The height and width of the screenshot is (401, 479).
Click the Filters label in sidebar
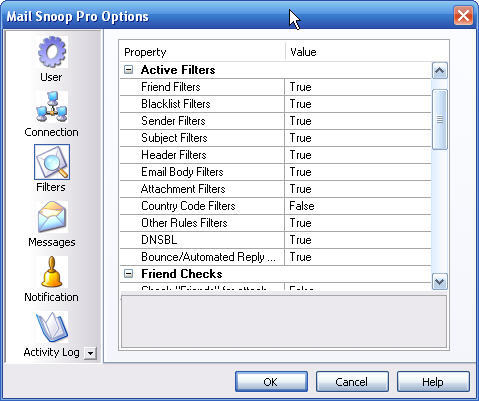pyautogui.click(x=51, y=187)
